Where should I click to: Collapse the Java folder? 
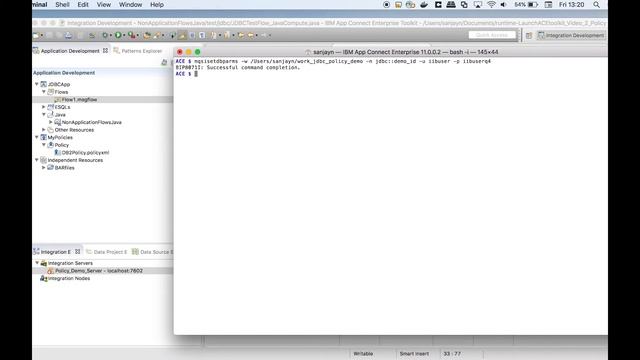tap(44, 115)
